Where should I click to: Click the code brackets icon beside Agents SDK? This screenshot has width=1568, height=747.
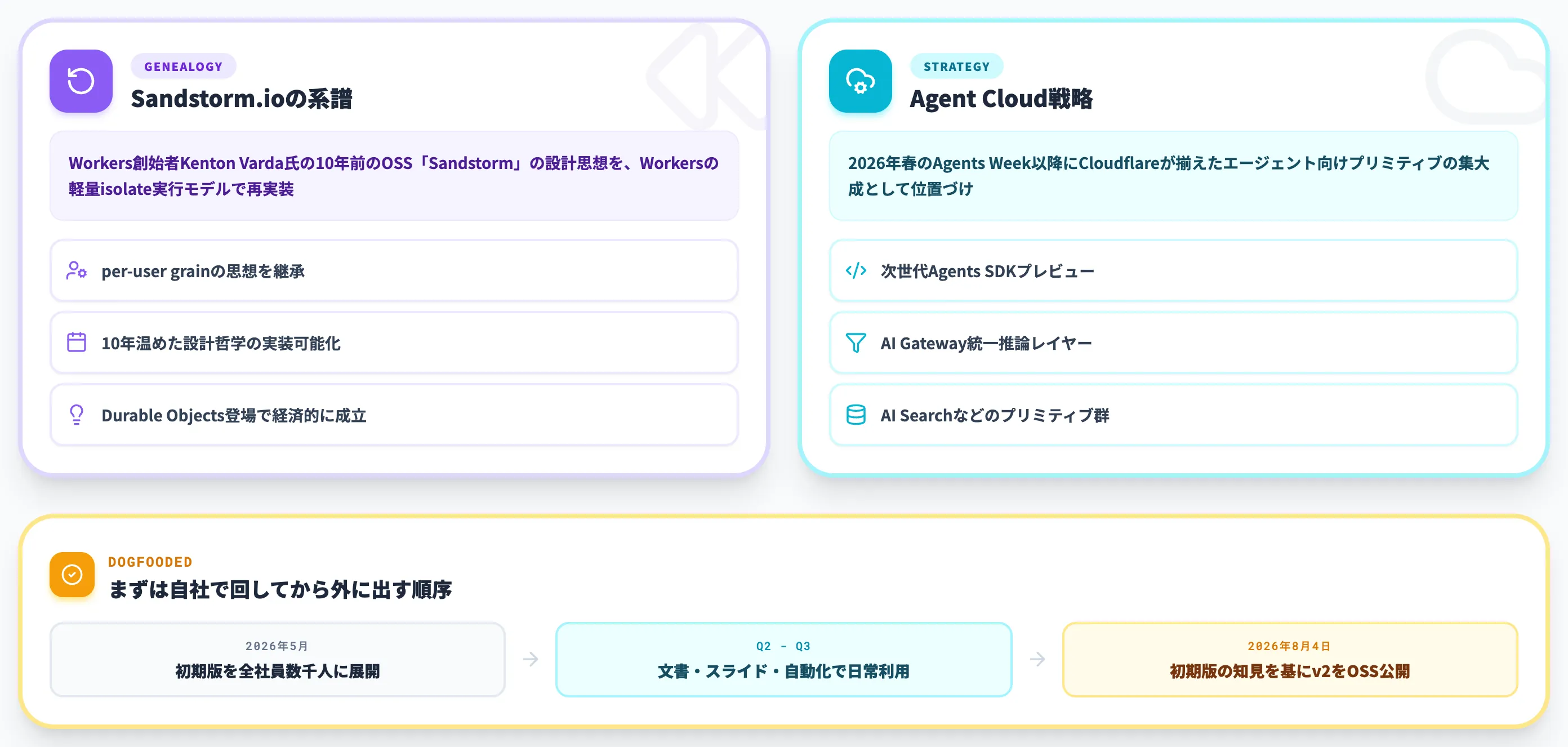(x=856, y=270)
